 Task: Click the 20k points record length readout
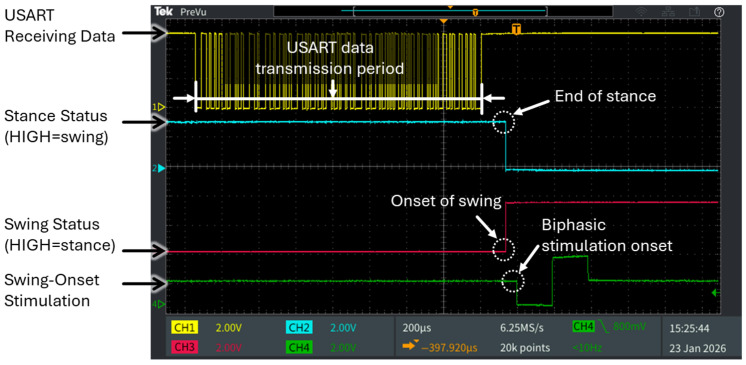[525, 348]
